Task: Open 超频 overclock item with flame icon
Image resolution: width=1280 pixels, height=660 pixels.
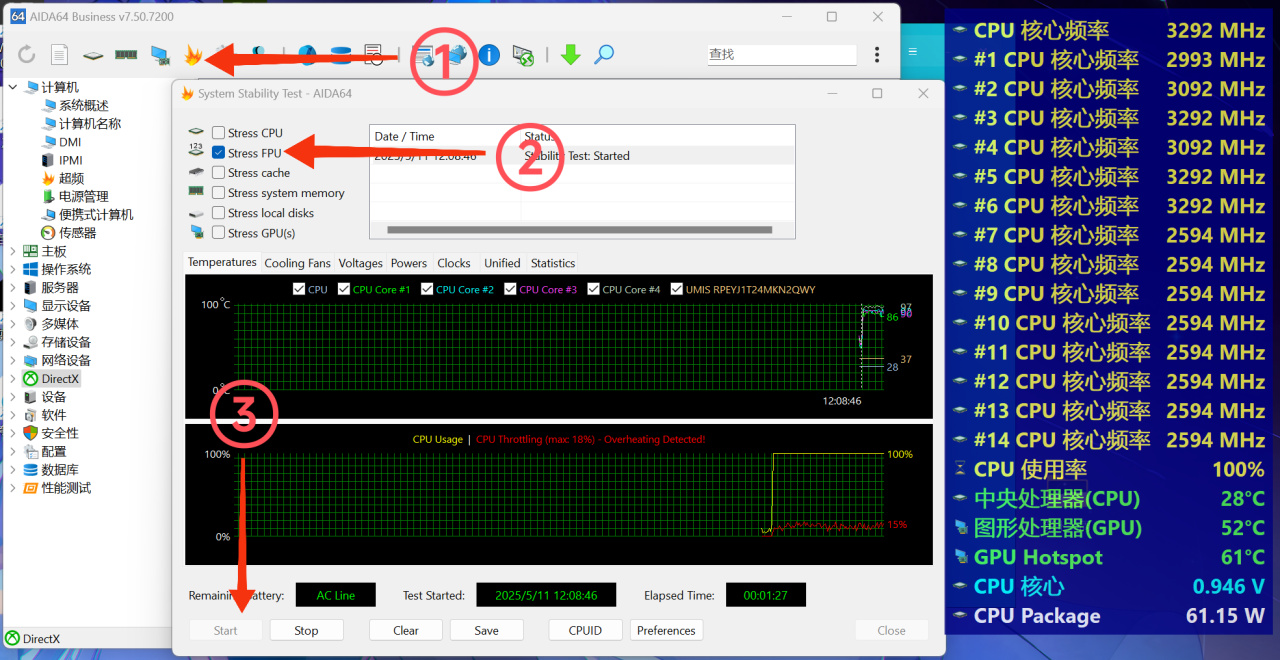Action: [x=71, y=178]
